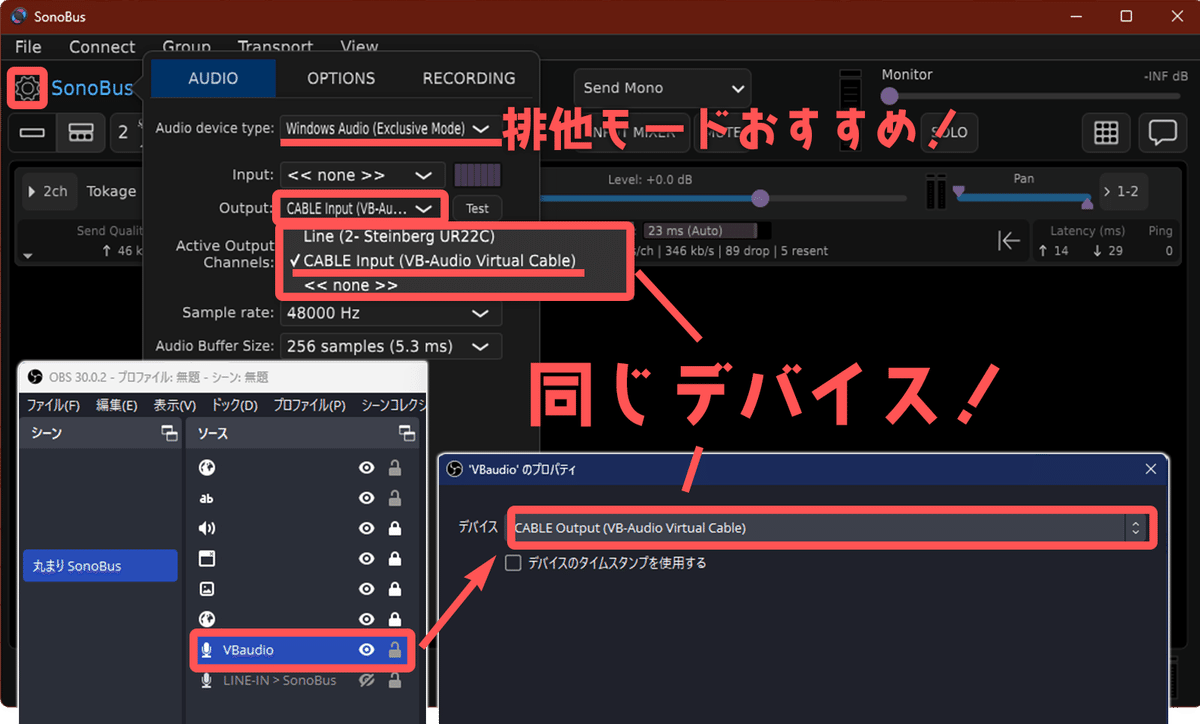
Task: Toggle lock on the speaker audio source
Action: pyautogui.click(x=395, y=528)
